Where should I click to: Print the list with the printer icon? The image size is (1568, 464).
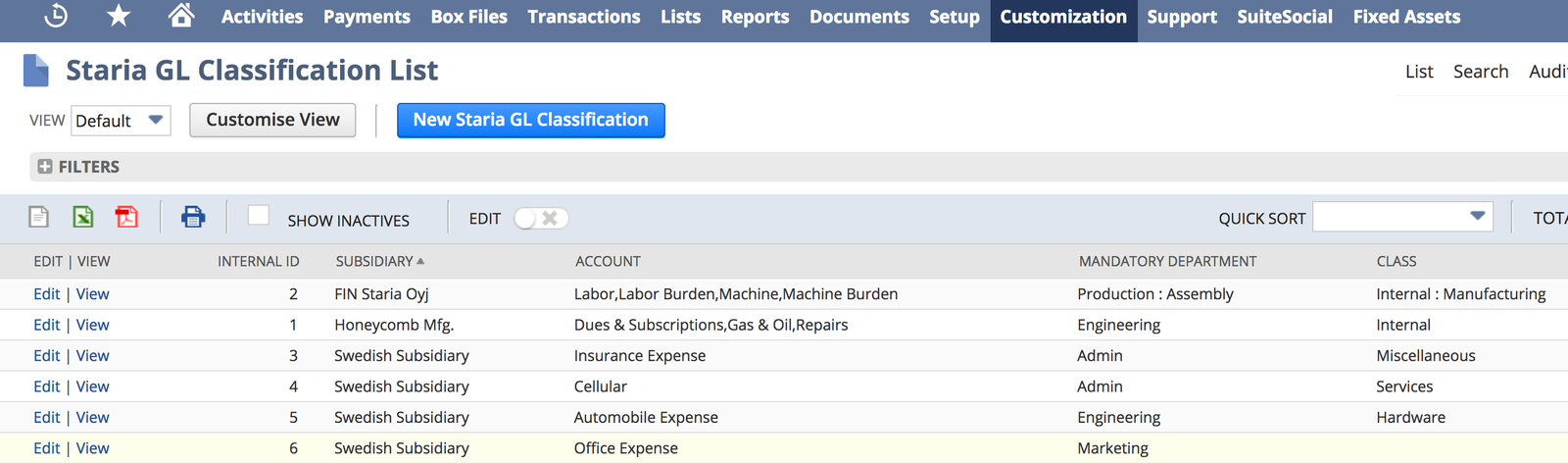193,217
